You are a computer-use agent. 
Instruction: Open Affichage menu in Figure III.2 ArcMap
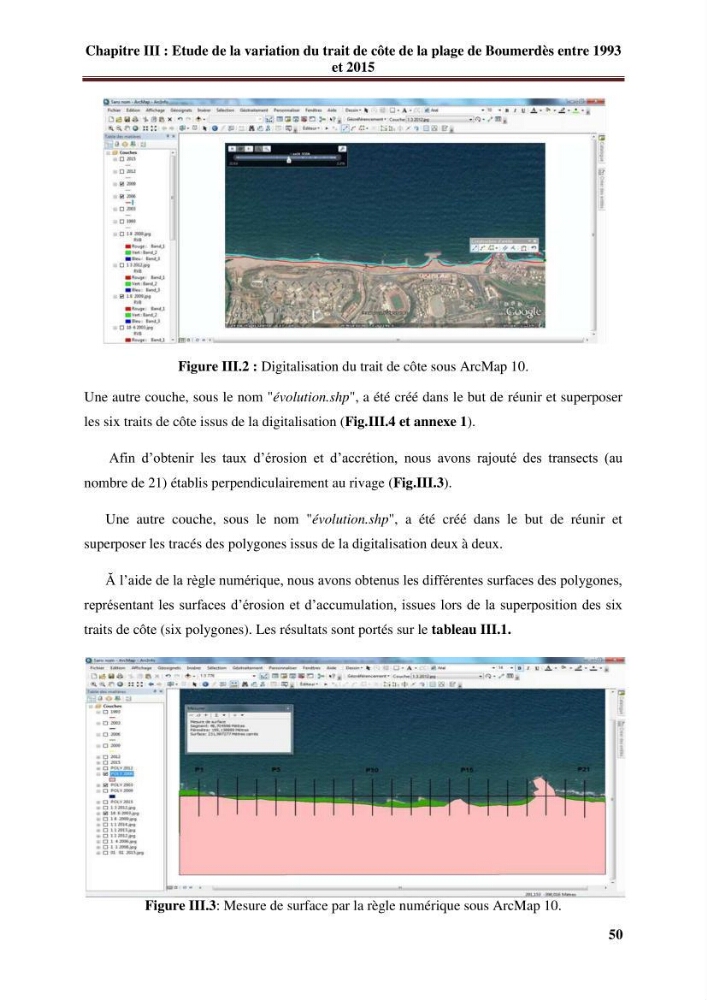156,110
